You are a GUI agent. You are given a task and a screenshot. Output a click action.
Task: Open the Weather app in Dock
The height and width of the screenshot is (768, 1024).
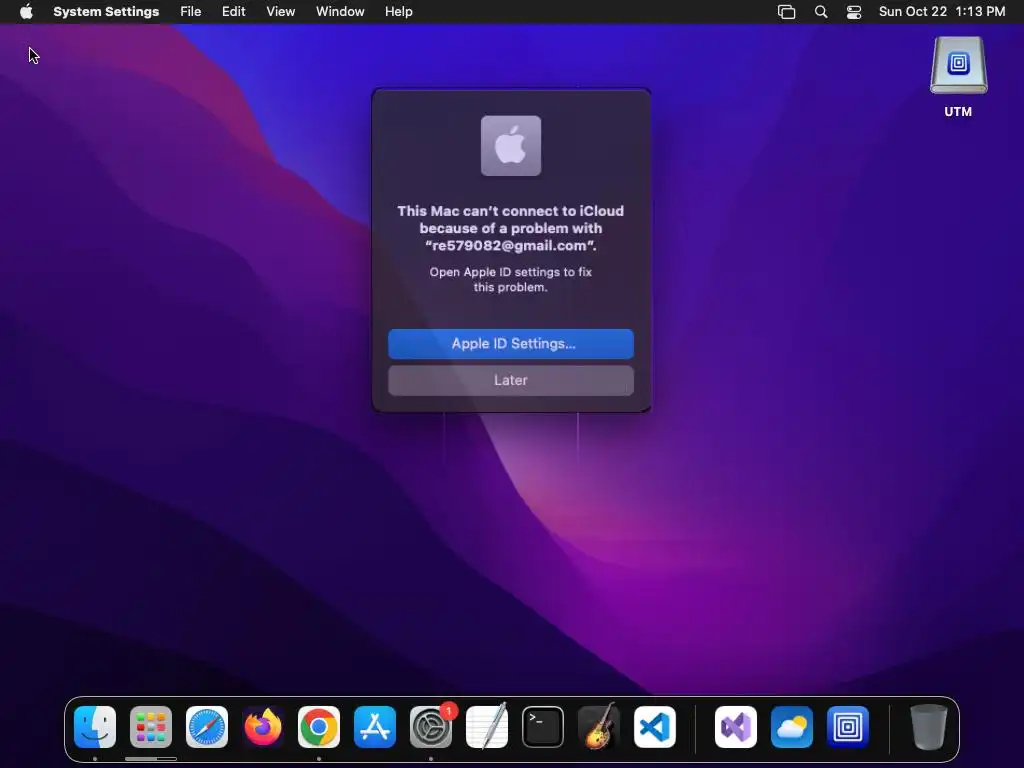tap(792, 727)
